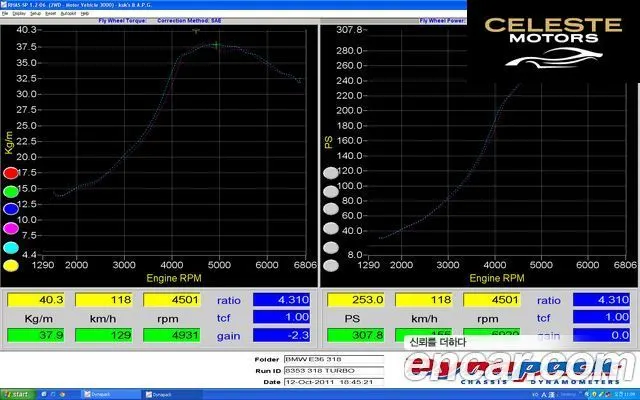
Task: Open the Setup menu
Action: click(x=36, y=13)
